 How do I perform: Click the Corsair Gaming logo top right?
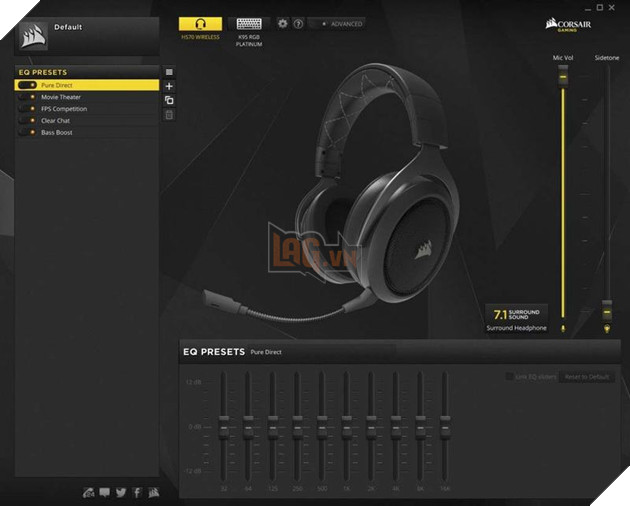point(568,25)
